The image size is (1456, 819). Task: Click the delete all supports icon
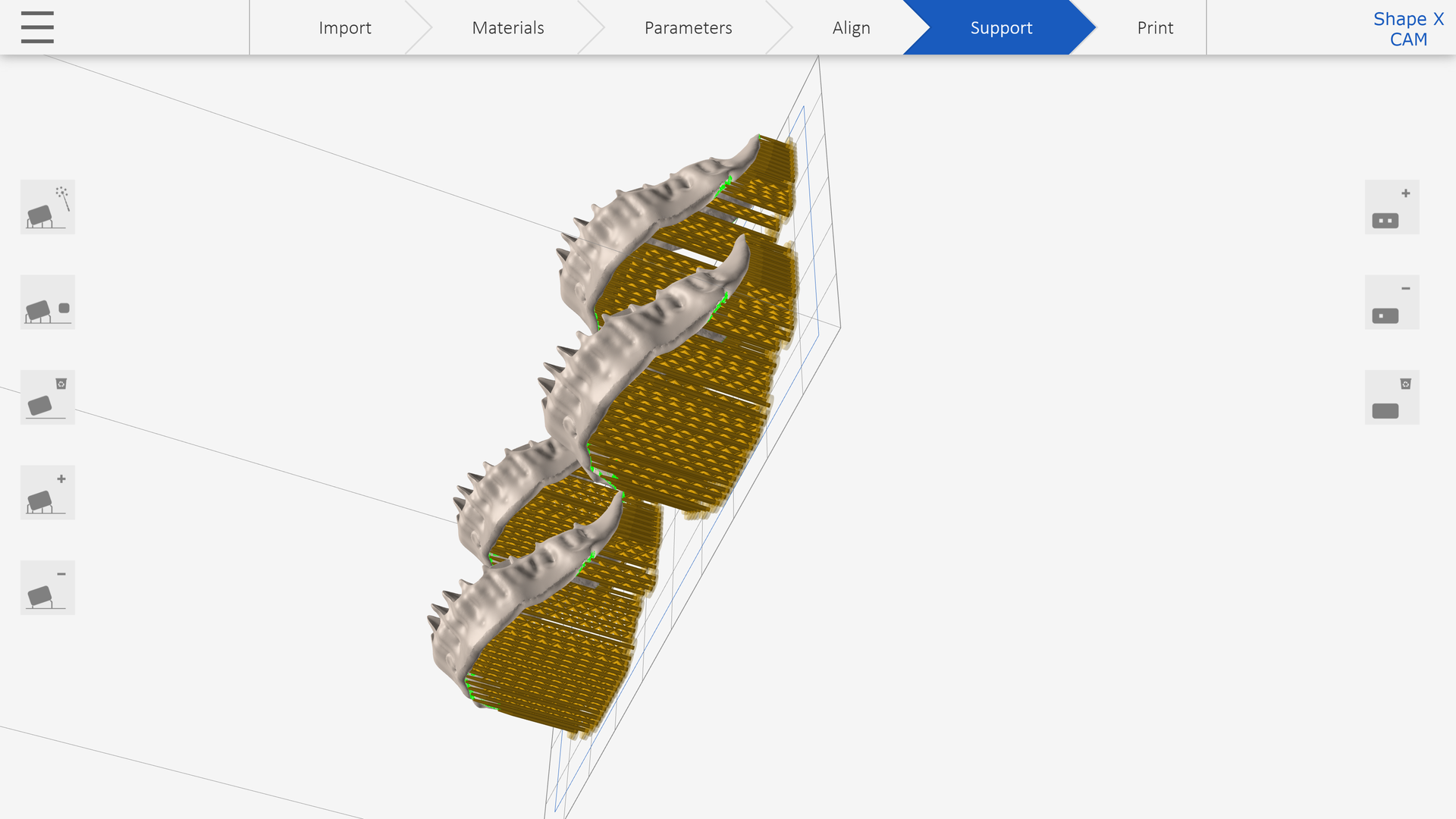pos(47,397)
